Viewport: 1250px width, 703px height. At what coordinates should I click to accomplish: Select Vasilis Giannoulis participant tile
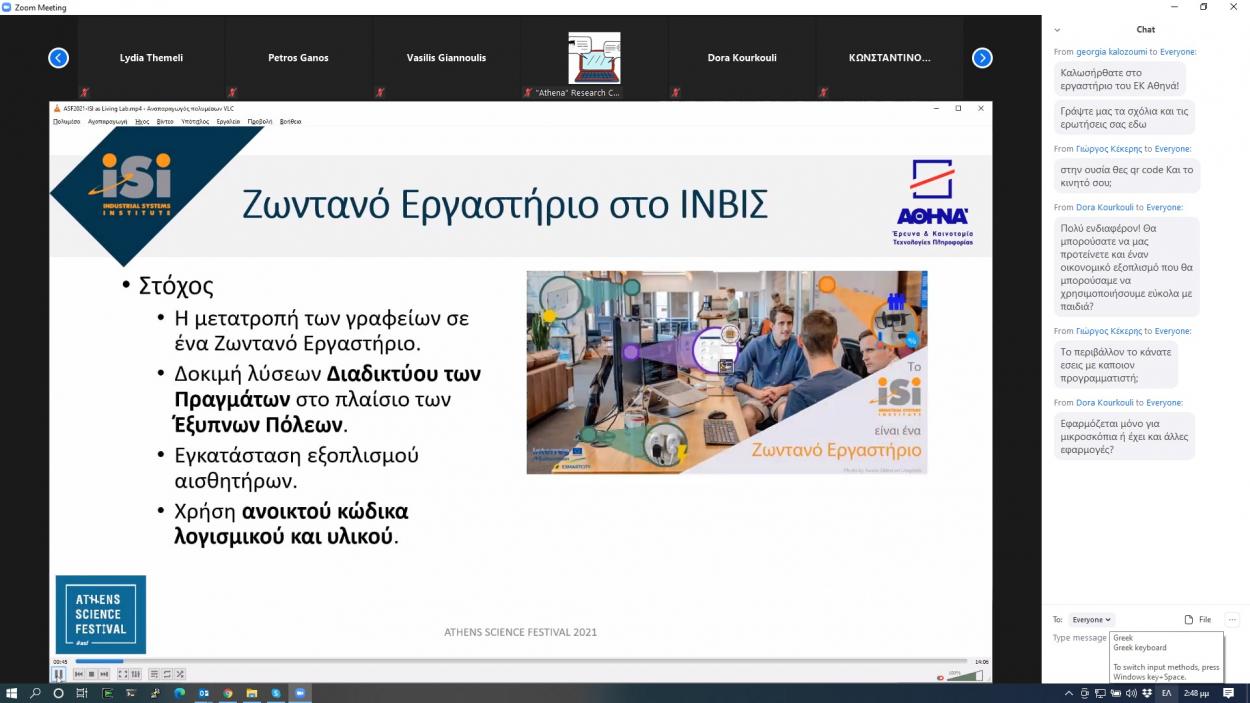446,58
